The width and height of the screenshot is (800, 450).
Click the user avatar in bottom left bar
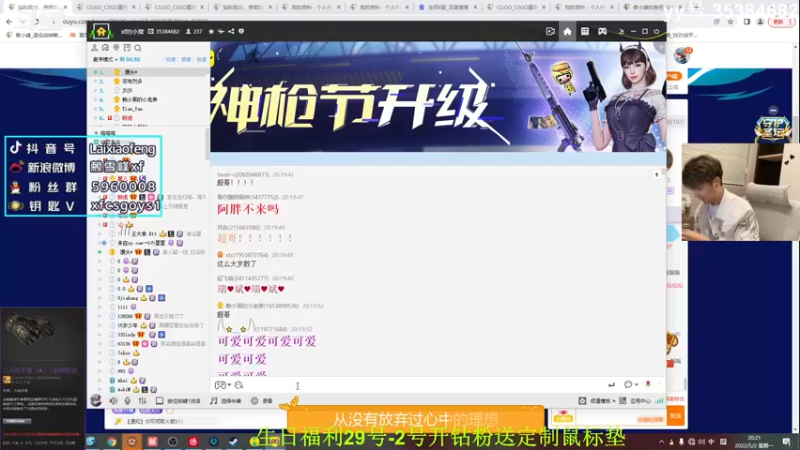tap(96, 401)
